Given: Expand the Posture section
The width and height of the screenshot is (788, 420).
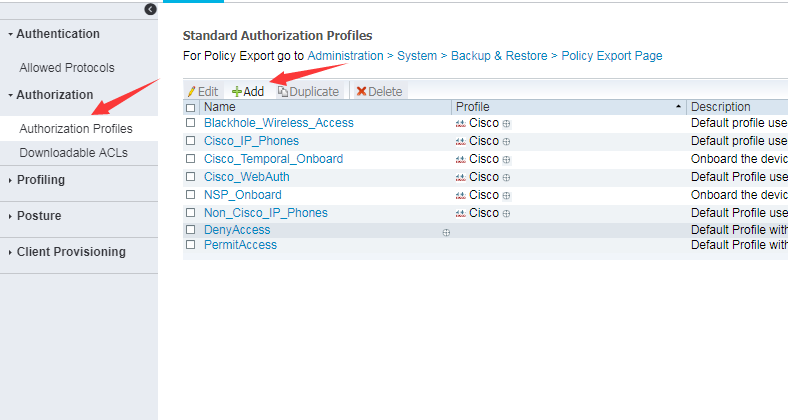Looking at the screenshot, I should point(38,216).
